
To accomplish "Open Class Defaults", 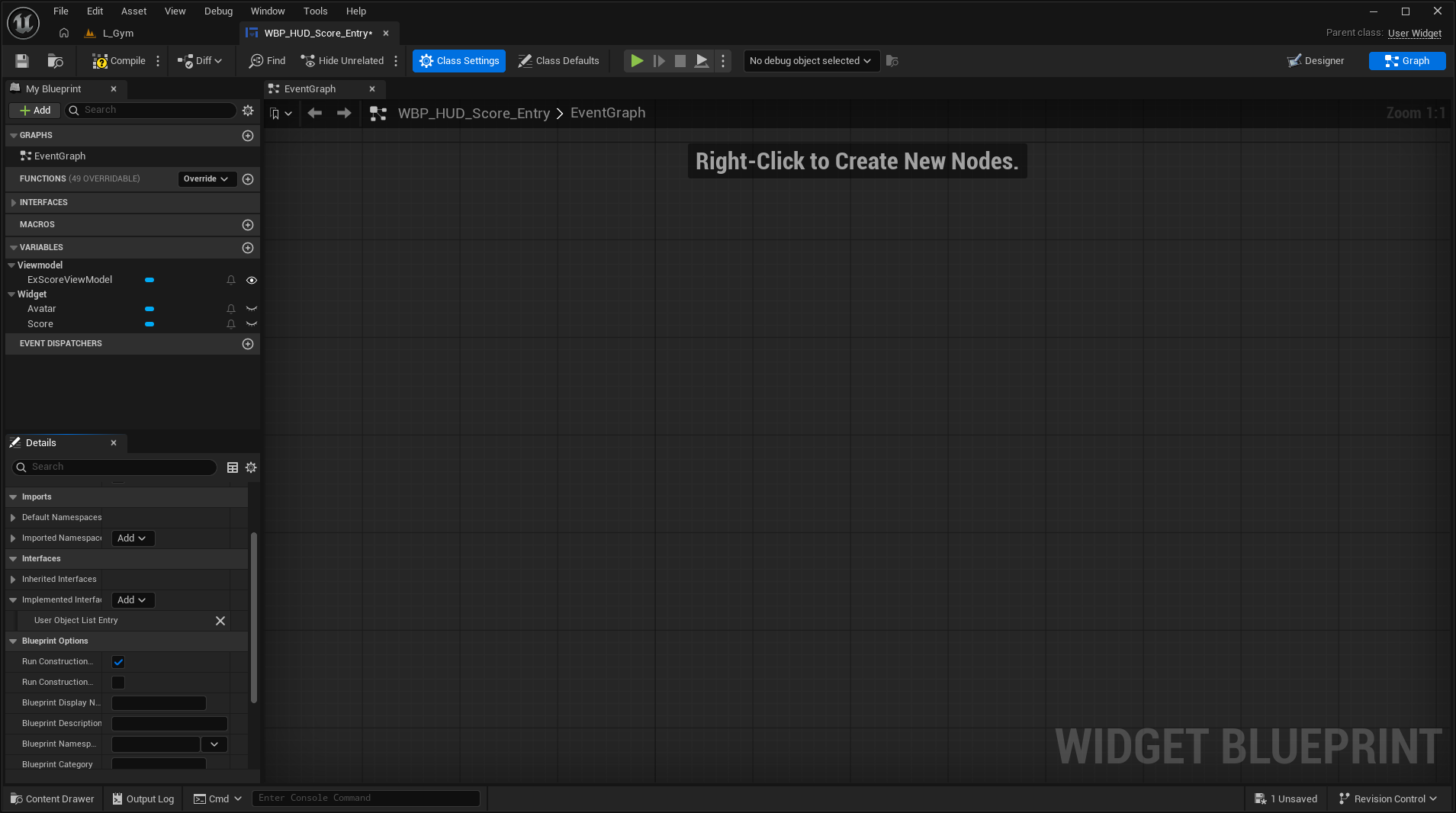I will tap(558, 61).
